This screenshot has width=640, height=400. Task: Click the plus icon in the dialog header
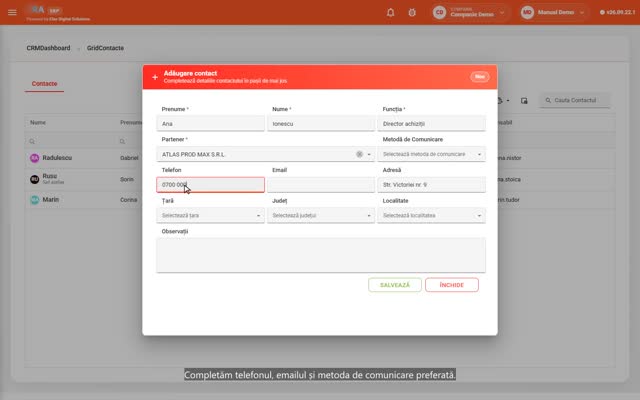[x=155, y=77]
